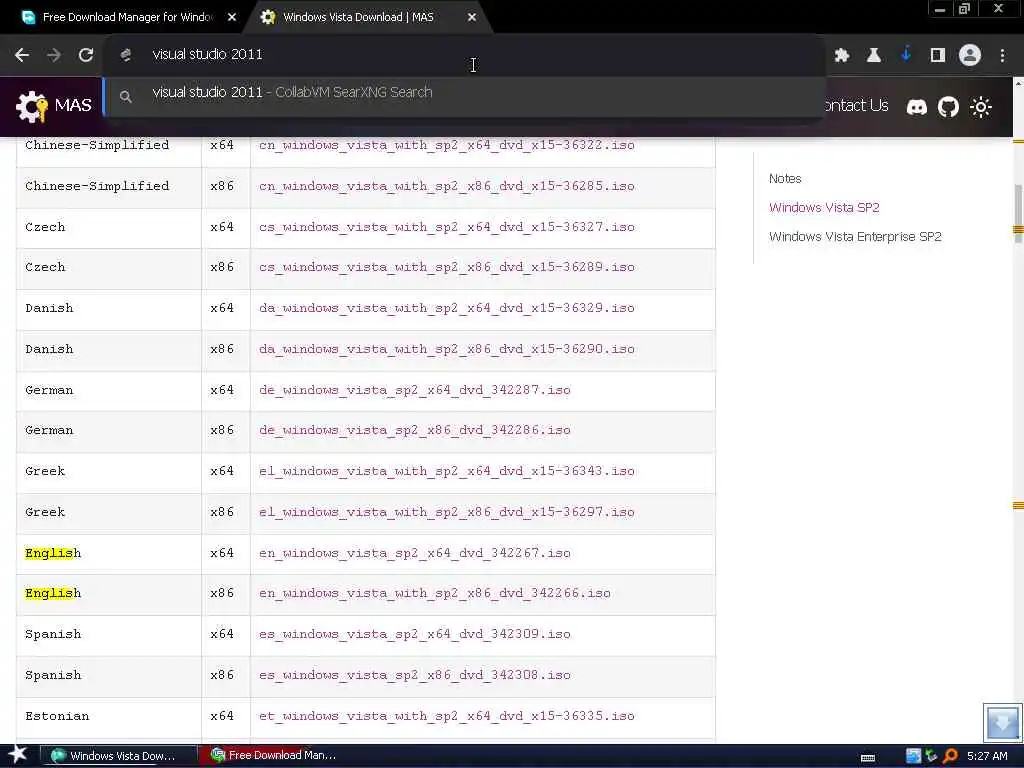1024x768 pixels.
Task: Download cn_windows_vista_with_sp2_x64_dvd_x15-36322.iso
Action: pos(447,145)
